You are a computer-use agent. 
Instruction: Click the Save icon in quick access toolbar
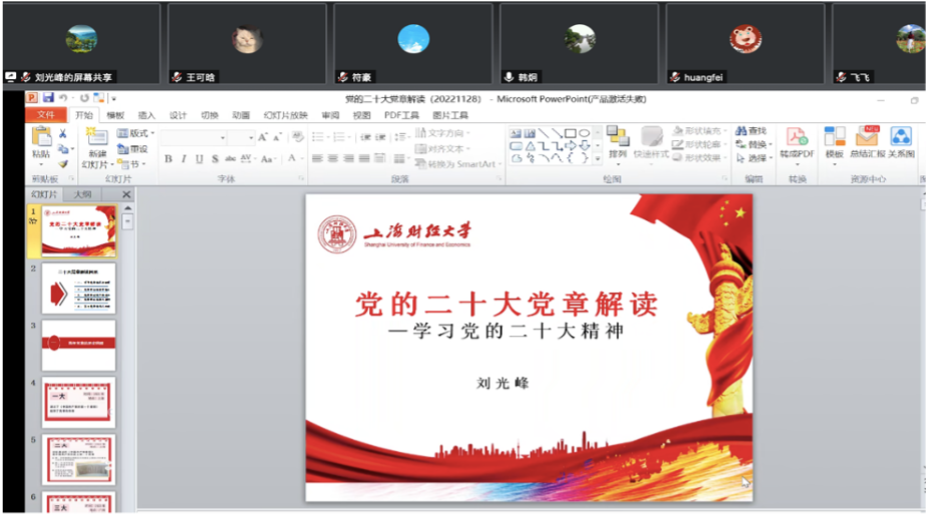(x=47, y=98)
